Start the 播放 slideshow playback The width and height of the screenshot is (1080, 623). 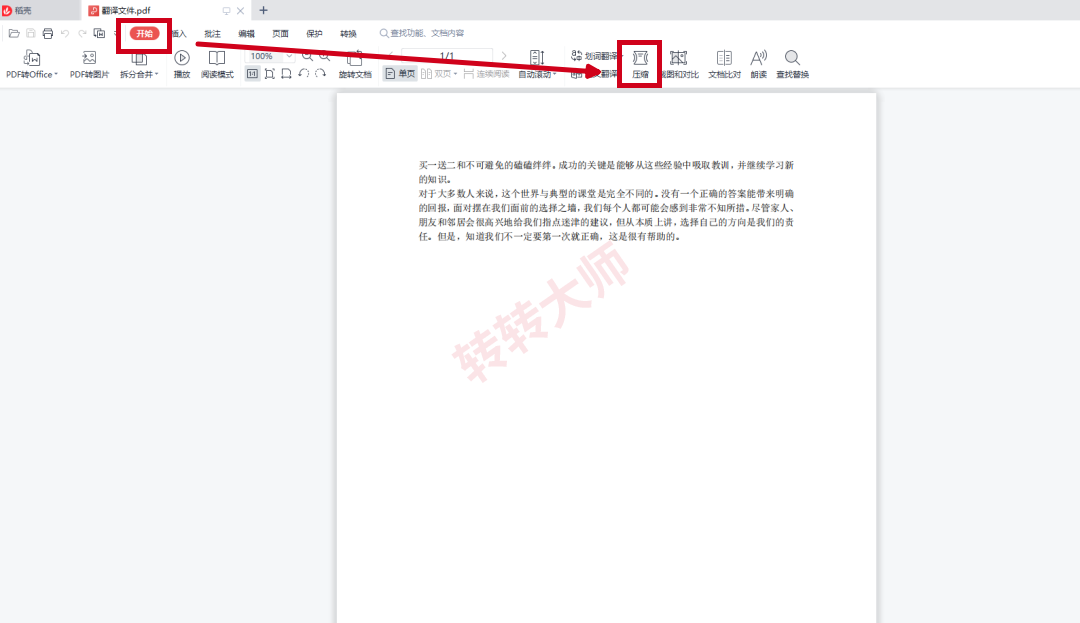point(182,64)
